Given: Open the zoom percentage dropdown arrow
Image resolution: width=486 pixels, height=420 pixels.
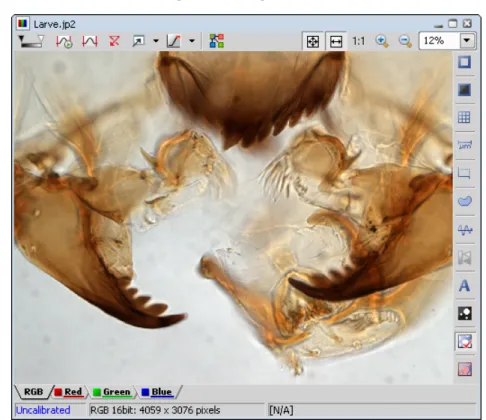Looking at the screenshot, I should 467,41.
